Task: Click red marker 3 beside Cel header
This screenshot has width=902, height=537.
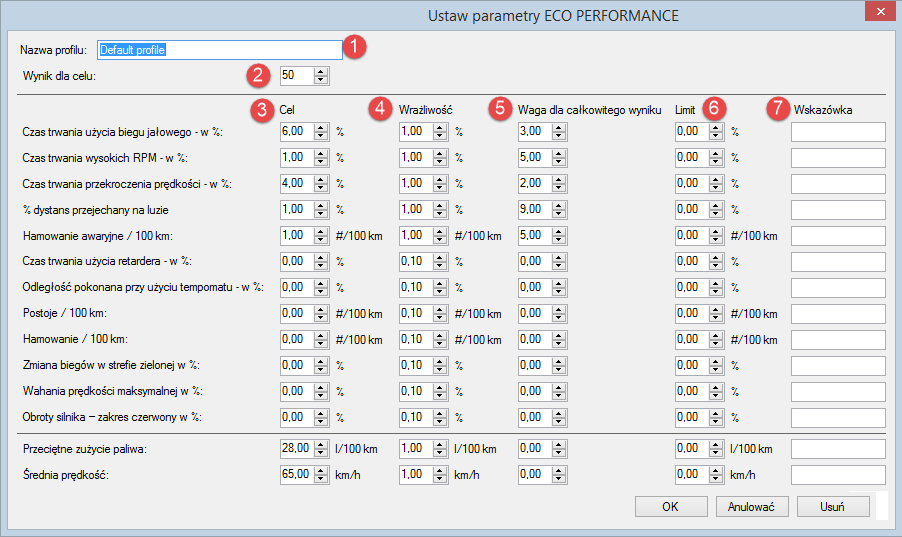Action: [262, 109]
